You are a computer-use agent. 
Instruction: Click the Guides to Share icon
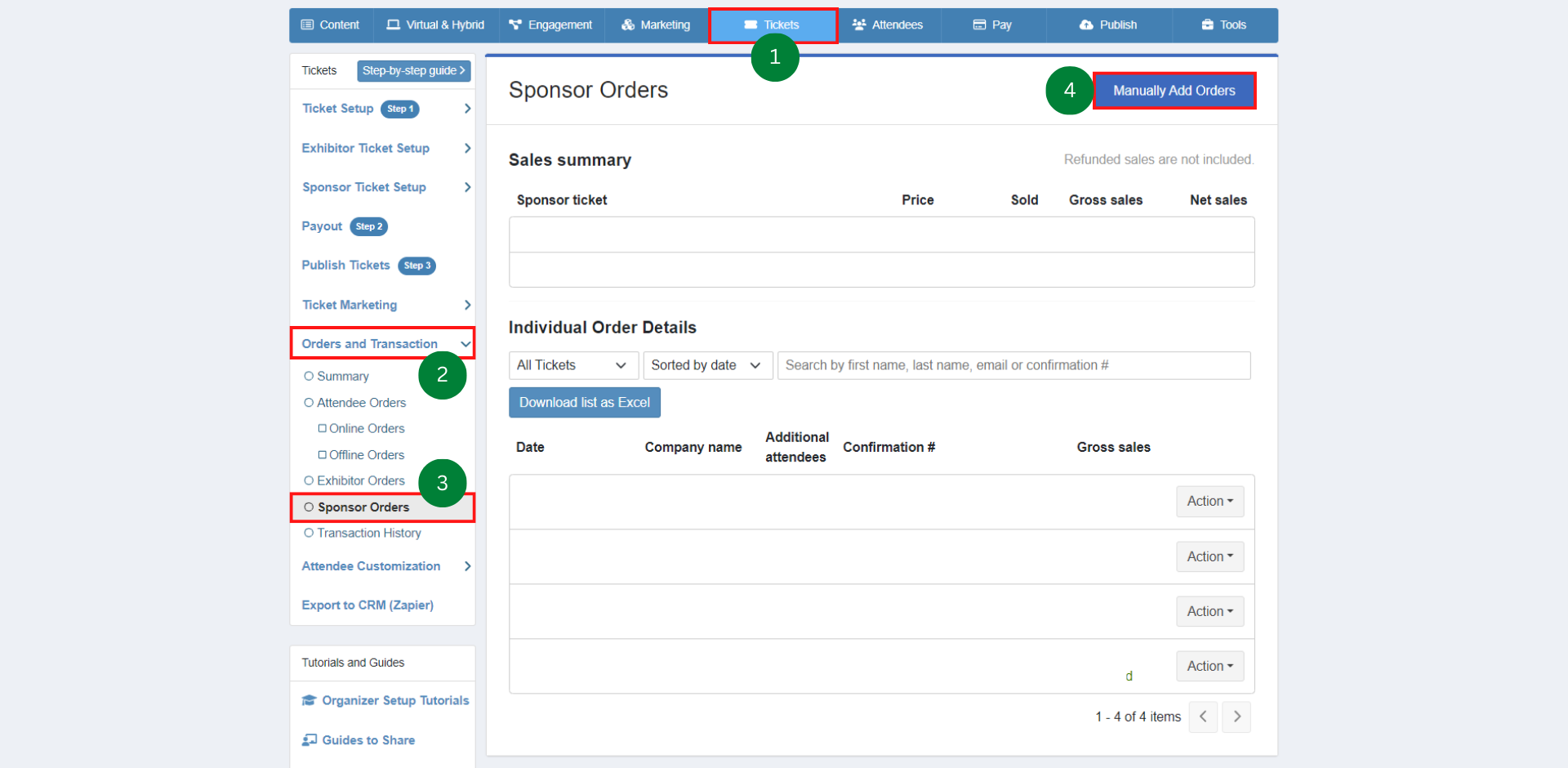coord(309,740)
